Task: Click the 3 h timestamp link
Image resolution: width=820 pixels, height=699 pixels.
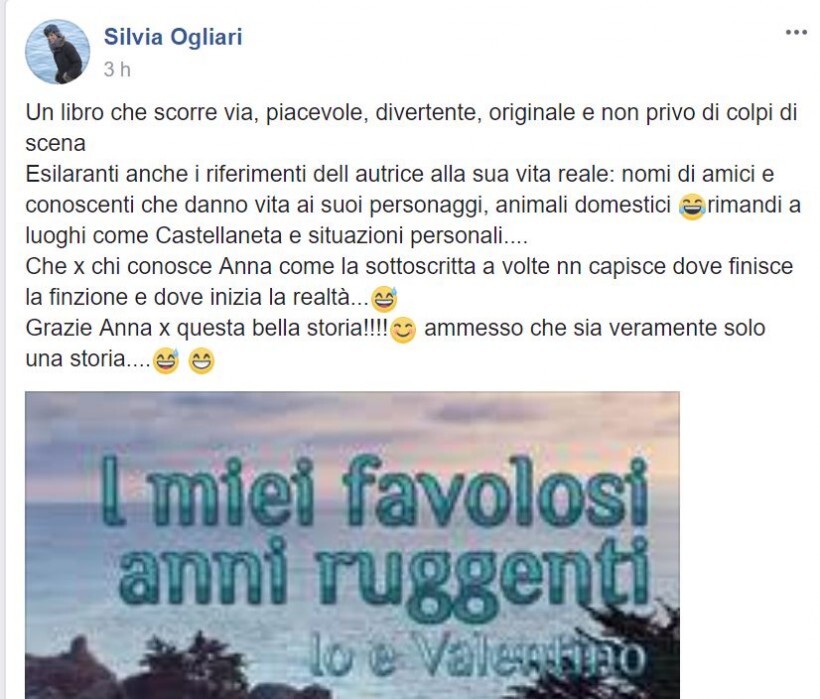Action: [117, 70]
